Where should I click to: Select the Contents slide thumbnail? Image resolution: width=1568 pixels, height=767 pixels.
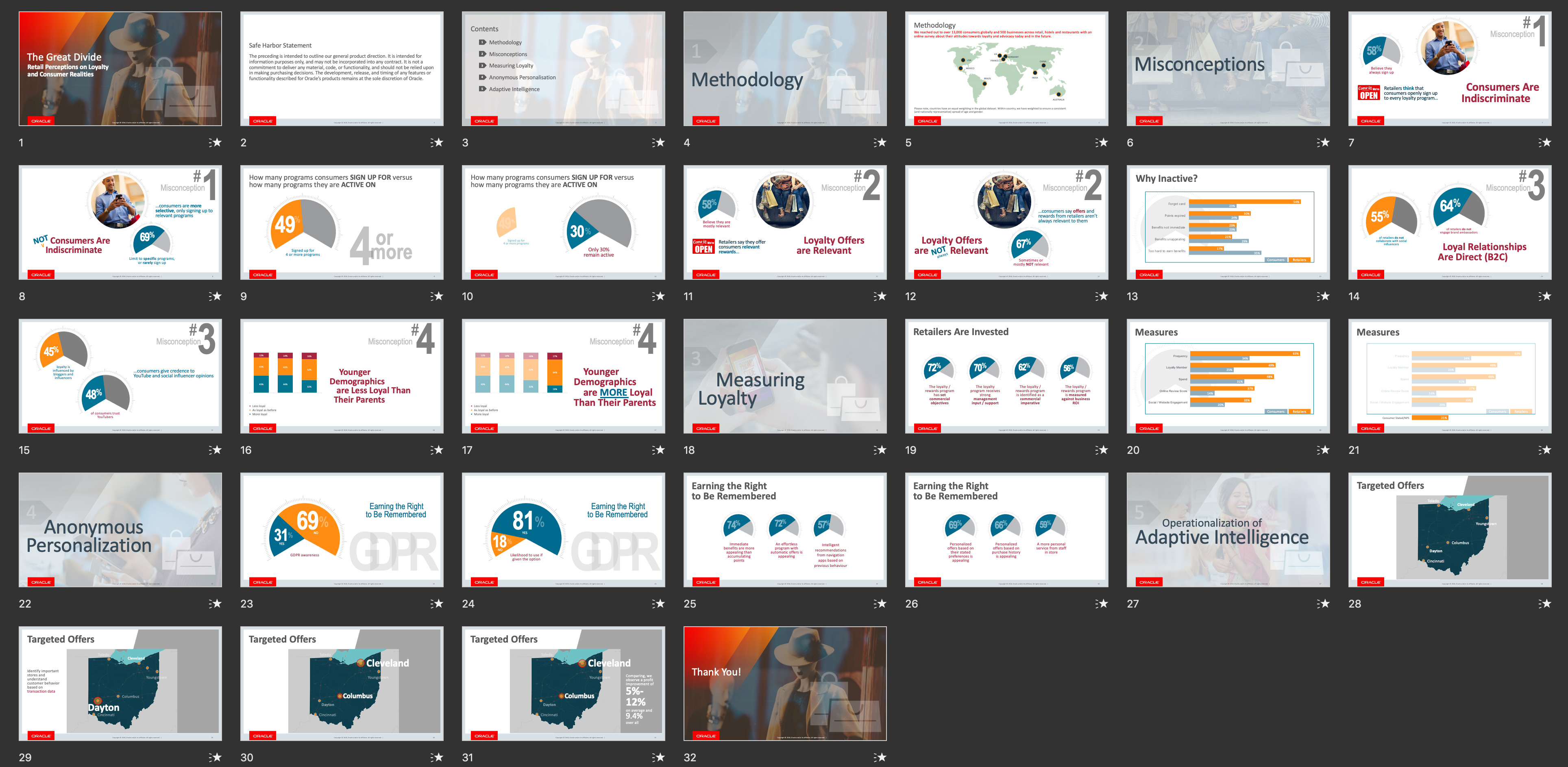tap(563, 69)
